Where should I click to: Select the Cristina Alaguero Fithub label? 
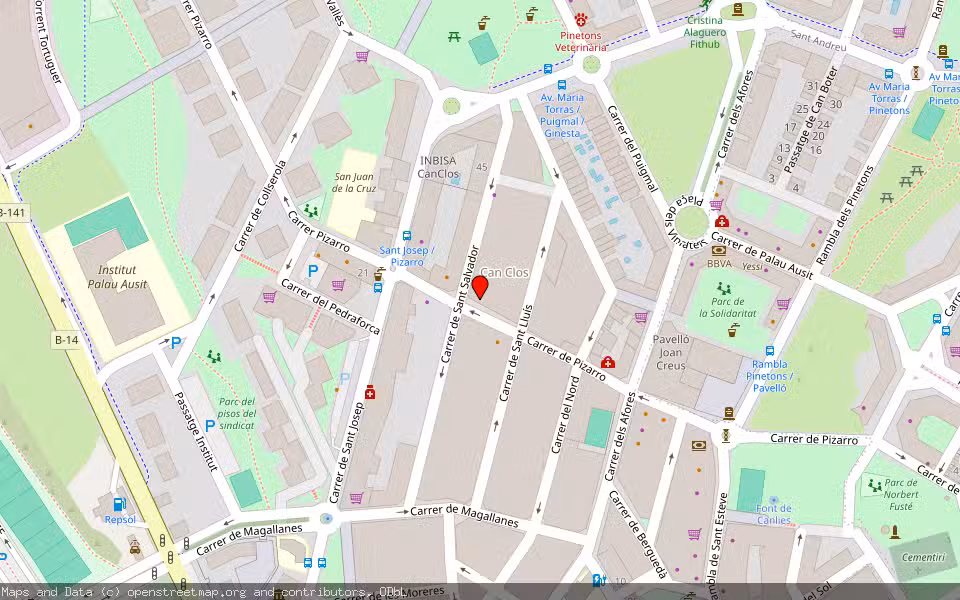point(705,32)
